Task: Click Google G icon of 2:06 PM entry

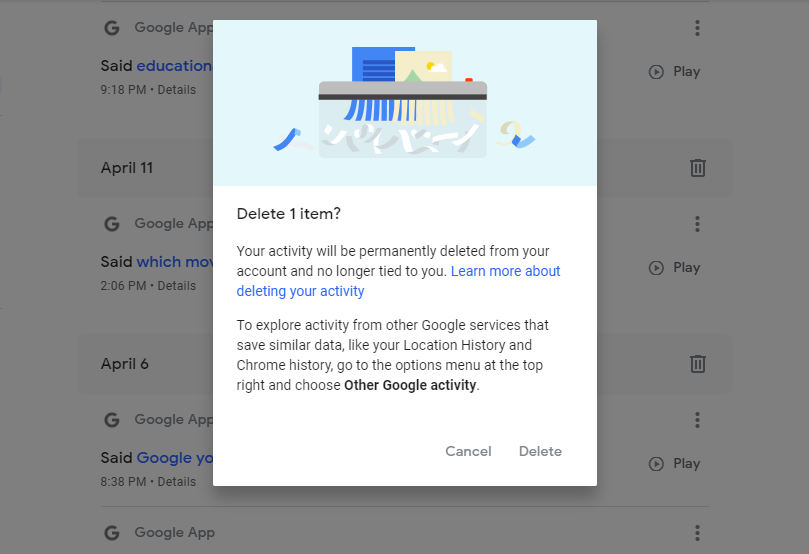Action: coord(112,224)
